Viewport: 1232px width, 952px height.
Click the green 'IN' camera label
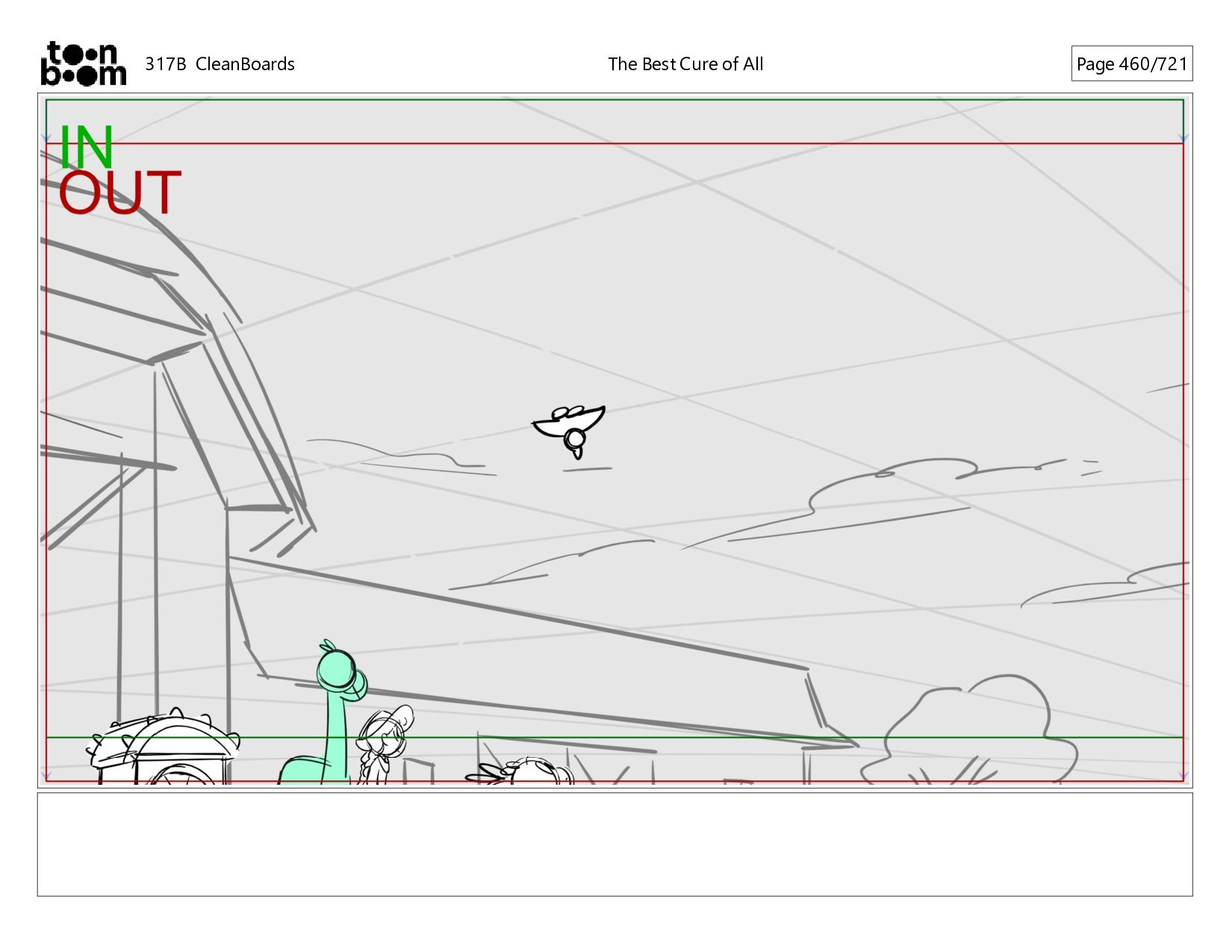tap(86, 147)
